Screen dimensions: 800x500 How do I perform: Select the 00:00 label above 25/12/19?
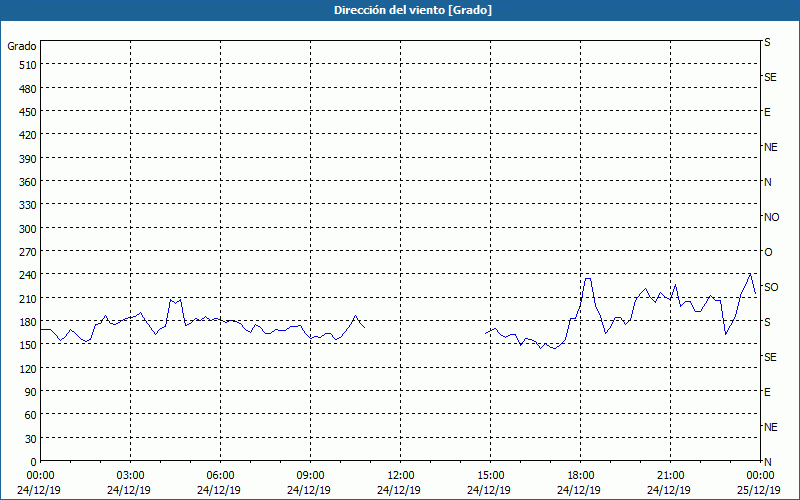760,476
